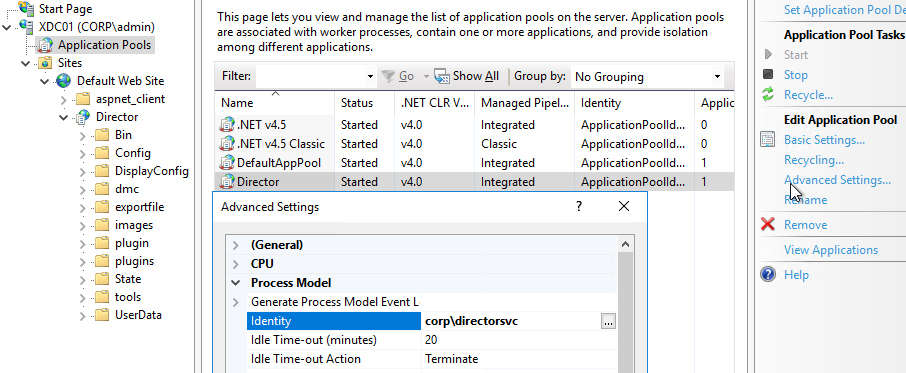Click the DefaultAppPool row icon

coord(227,163)
